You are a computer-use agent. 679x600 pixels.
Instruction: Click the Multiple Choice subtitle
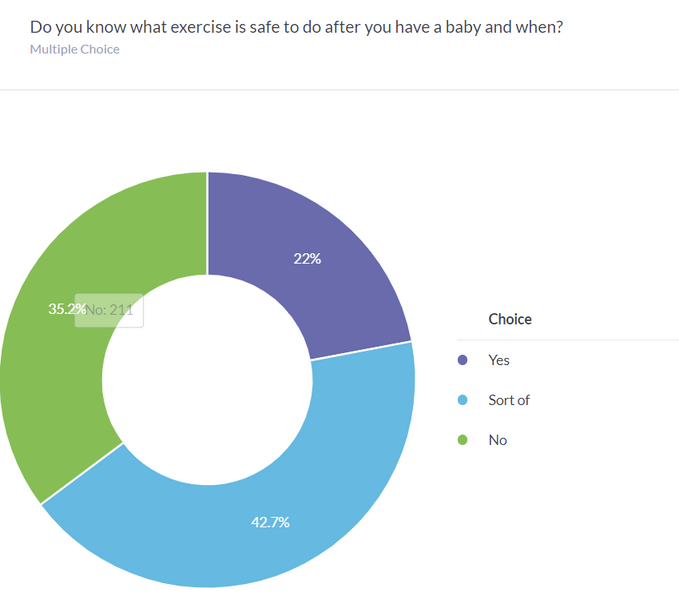(75, 49)
